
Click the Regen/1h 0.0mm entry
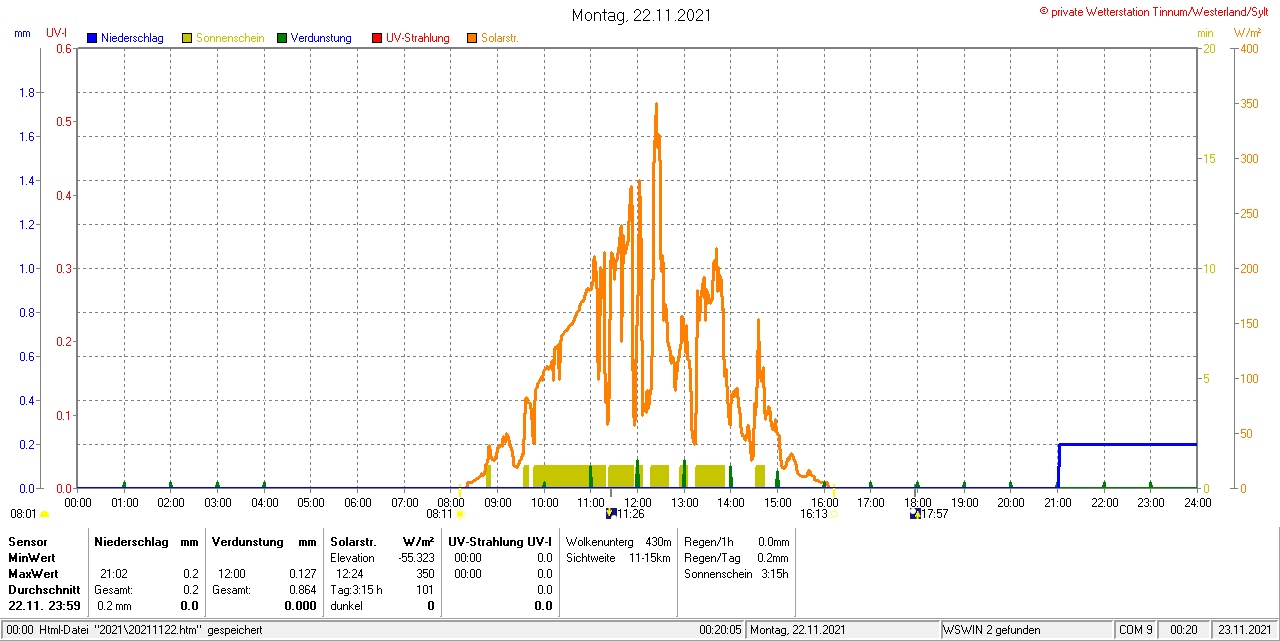click(x=736, y=541)
